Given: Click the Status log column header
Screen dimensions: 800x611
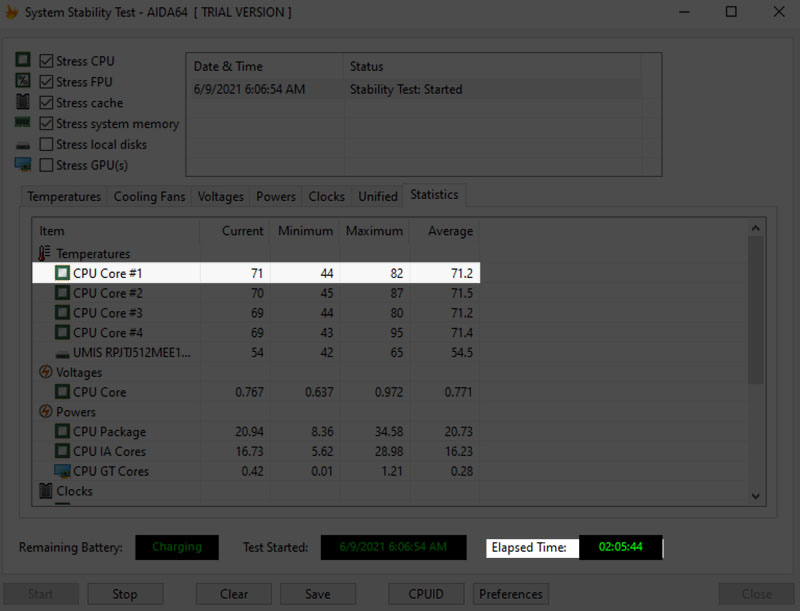Looking at the screenshot, I should (x=492, y=66).
